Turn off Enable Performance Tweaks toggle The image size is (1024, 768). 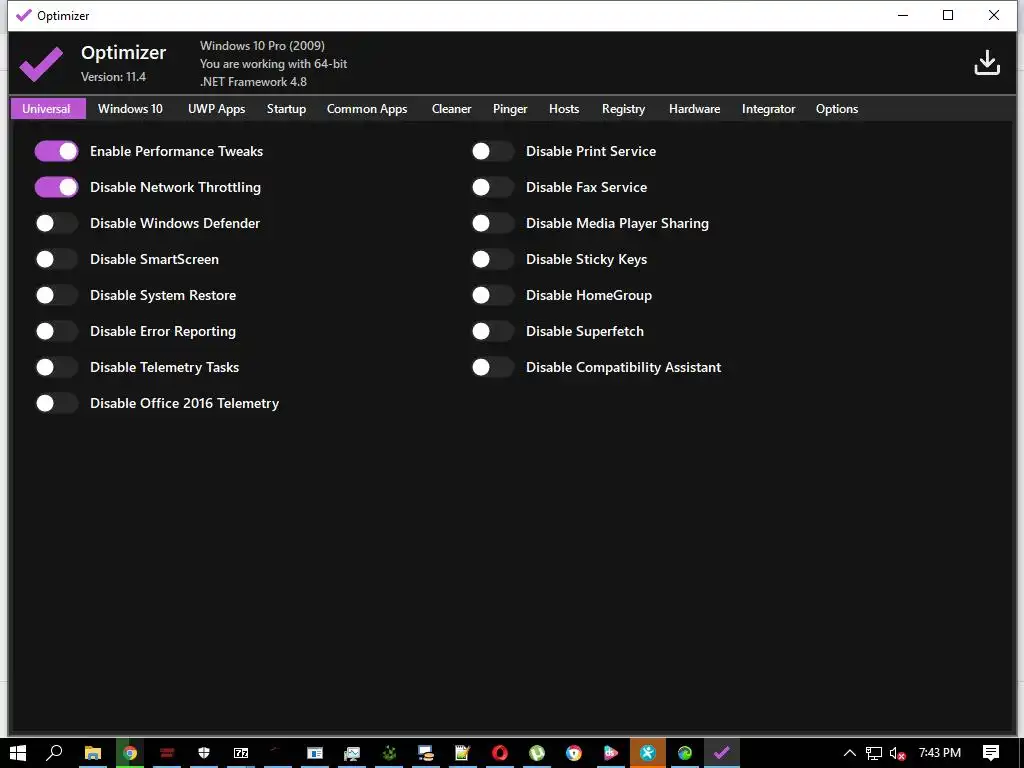[x=57, y=152]
